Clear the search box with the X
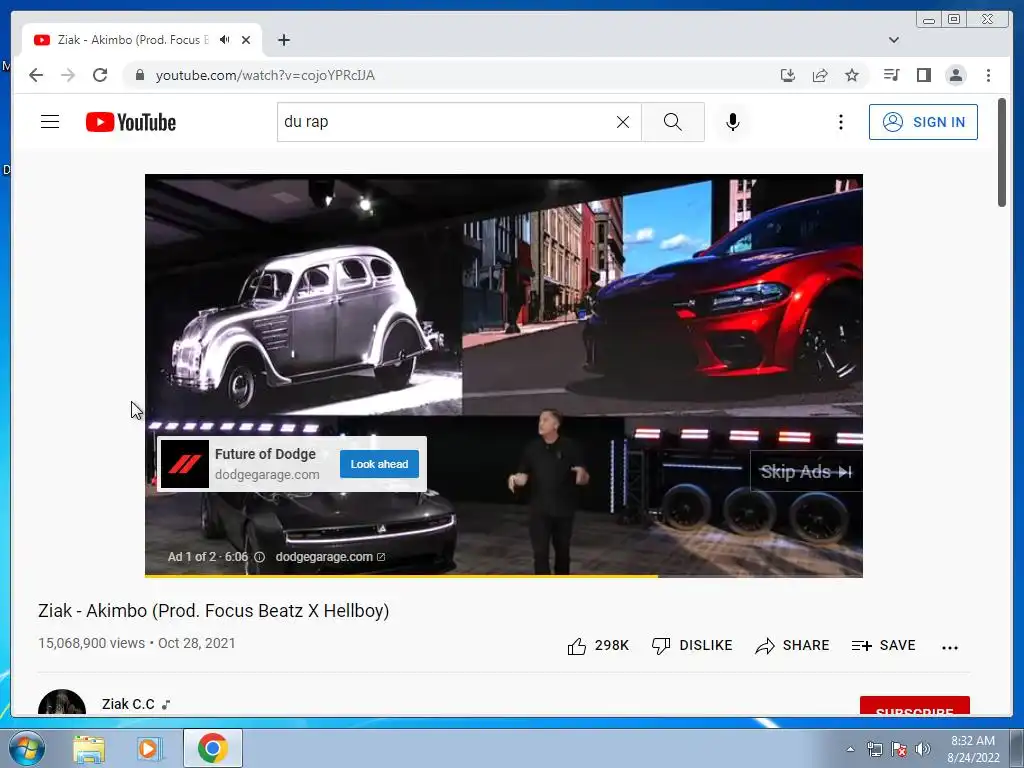The width and height of the screenshot is (1024, 768). (623, 122)
